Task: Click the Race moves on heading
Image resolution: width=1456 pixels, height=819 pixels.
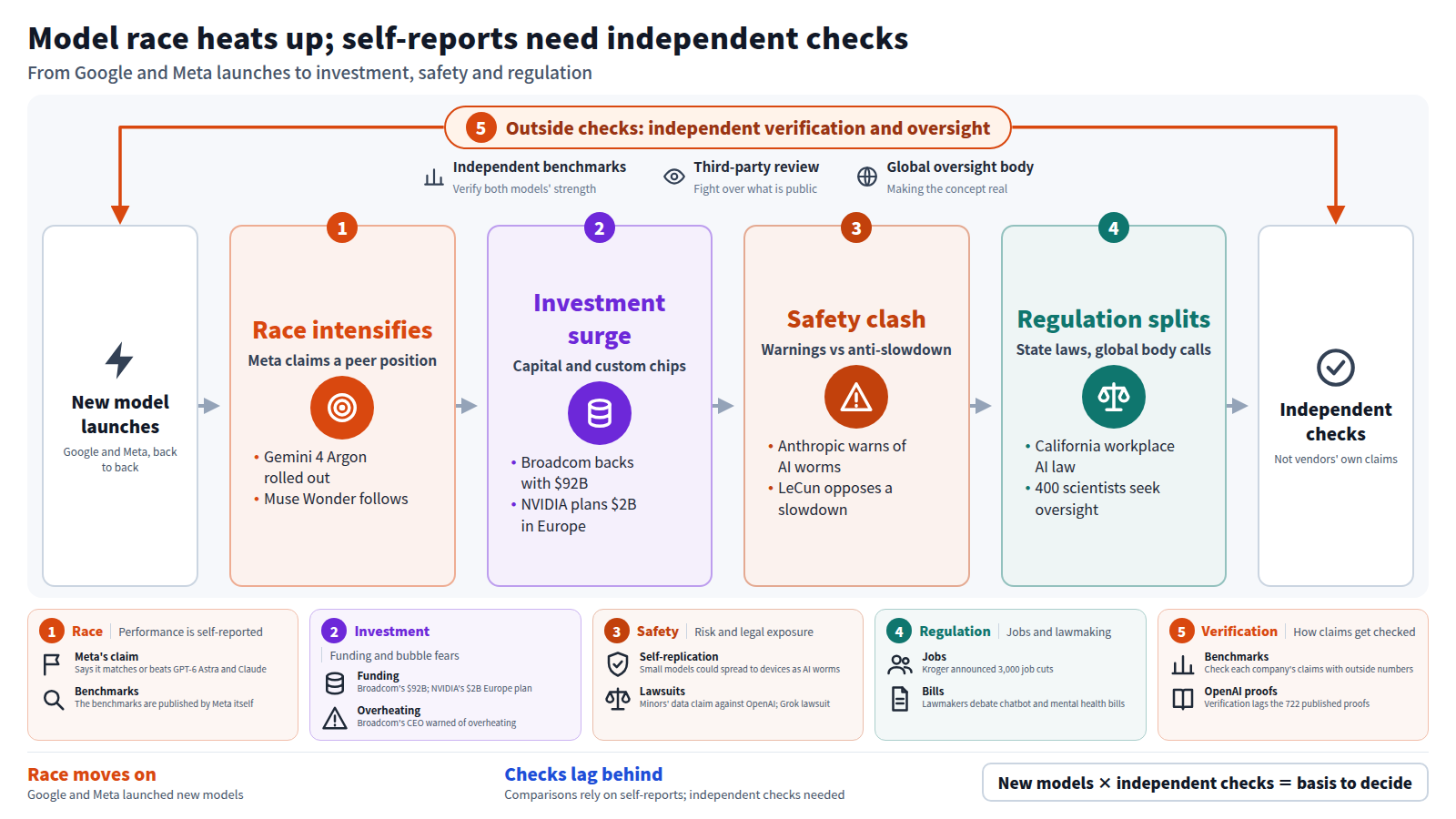Action: pos(92,774)
